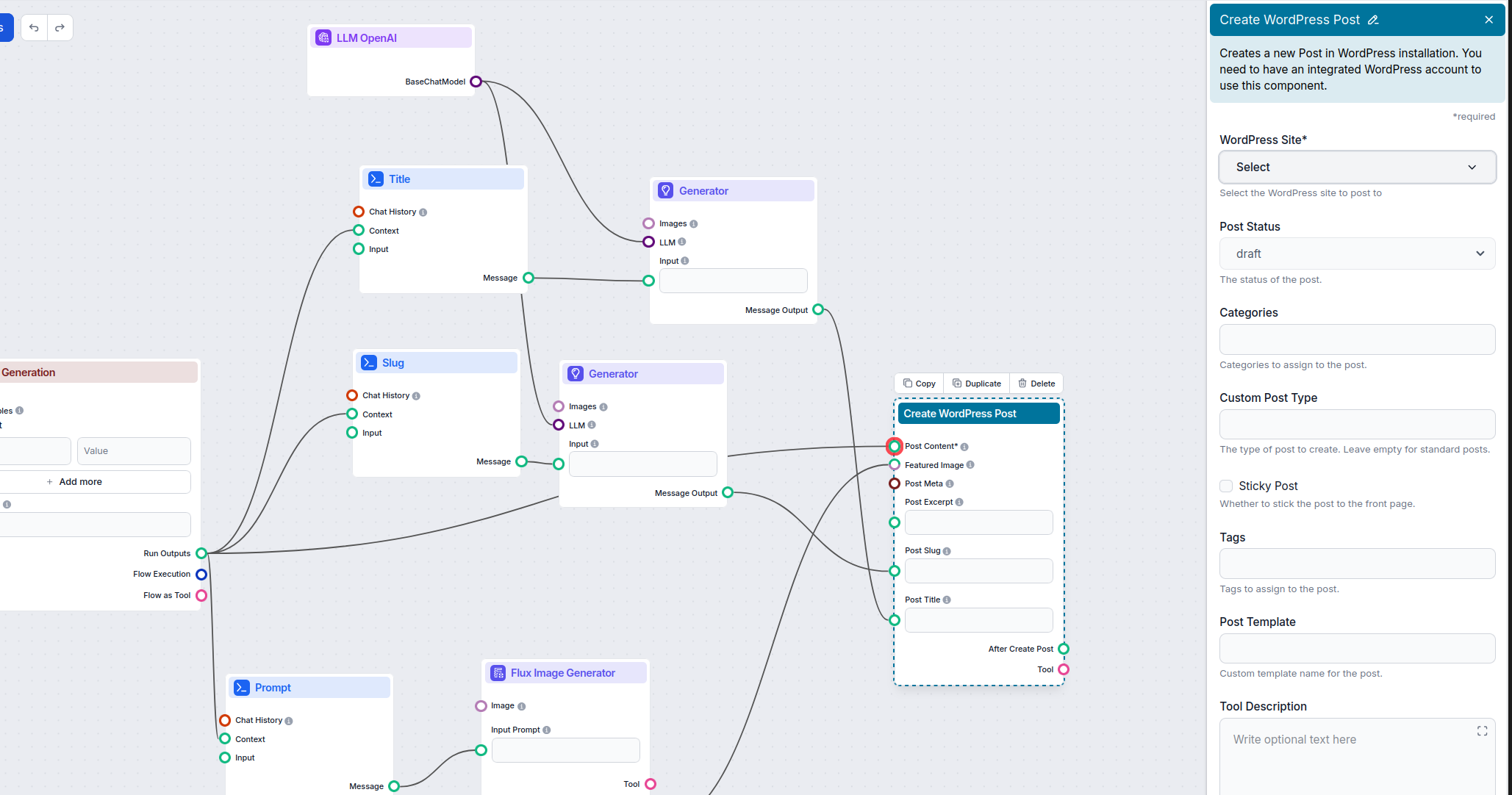Click the LLM OpenAI node icon
1512x795 pixels.
coord(323,38)
